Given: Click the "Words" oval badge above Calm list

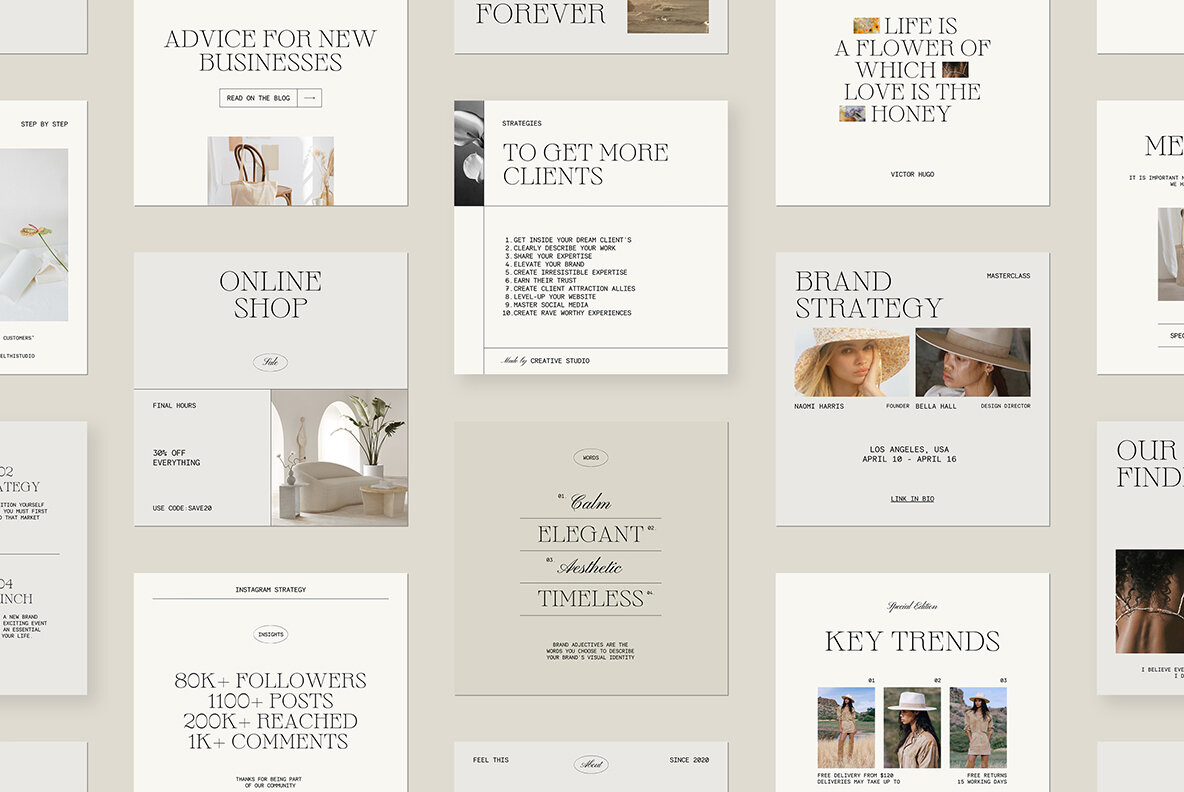Looking at the screenshot, I should click(590, 456).
